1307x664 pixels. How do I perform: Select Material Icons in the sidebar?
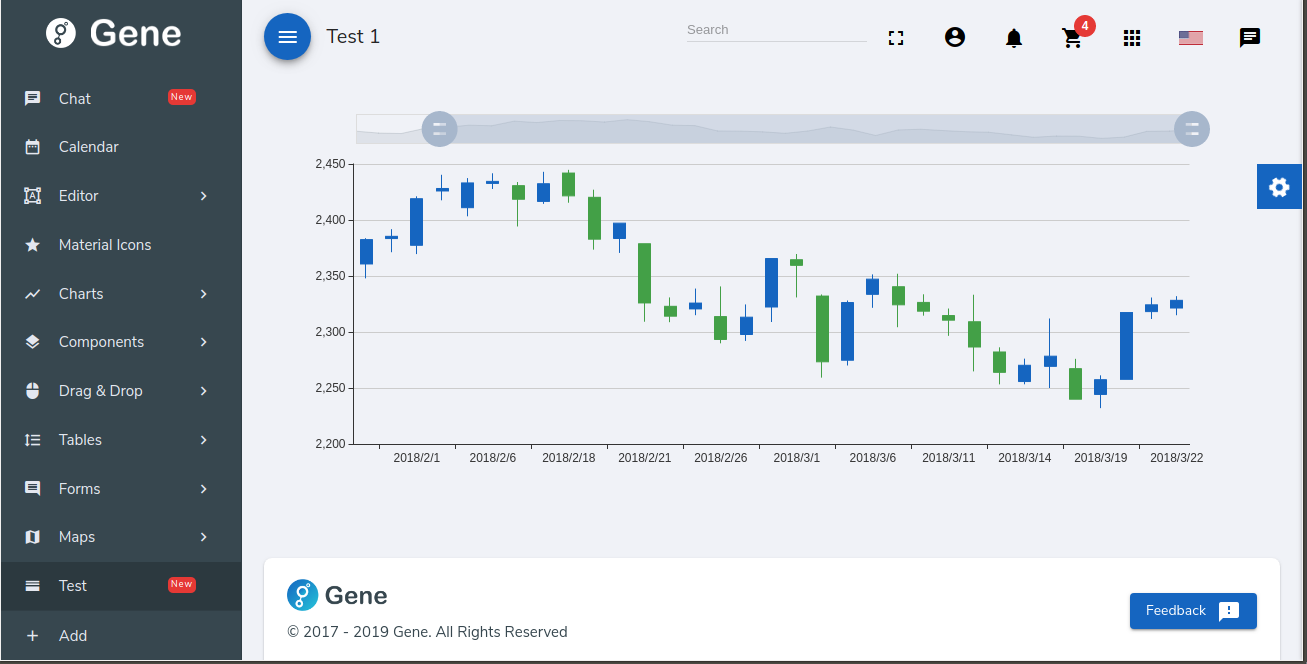[x=105, y=244]
